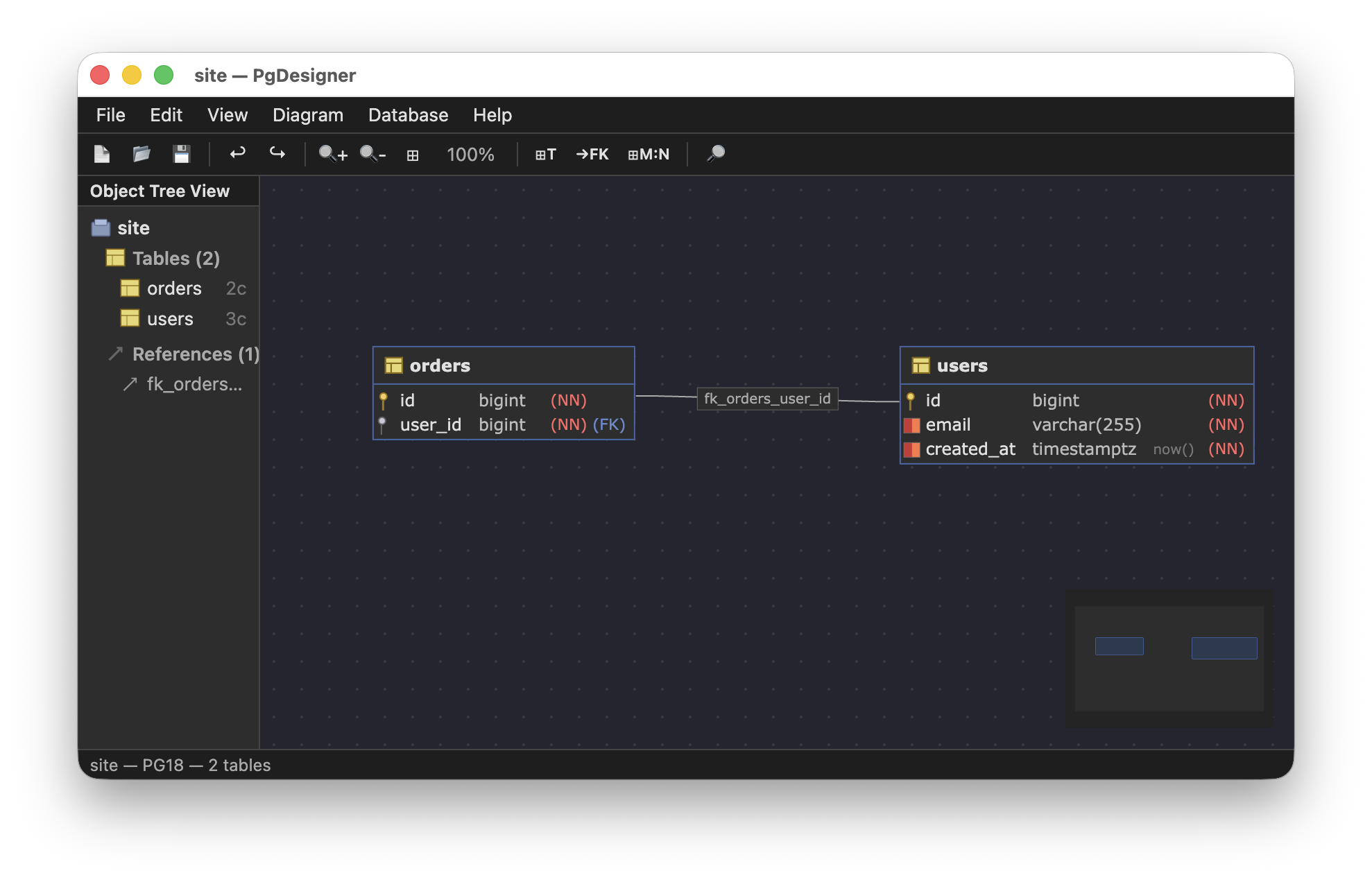
Task: Zoom out of the diagram
Action: [373, 154]
